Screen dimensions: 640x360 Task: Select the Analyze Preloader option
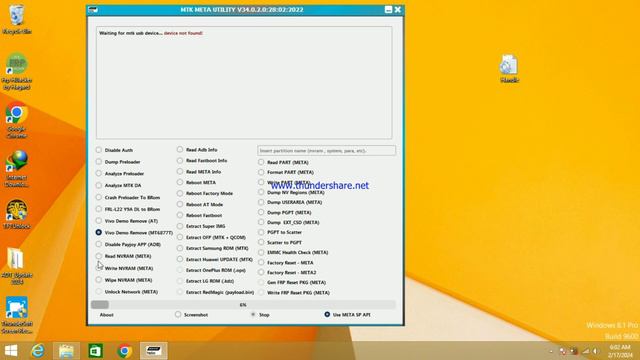(x=120, y=173)
